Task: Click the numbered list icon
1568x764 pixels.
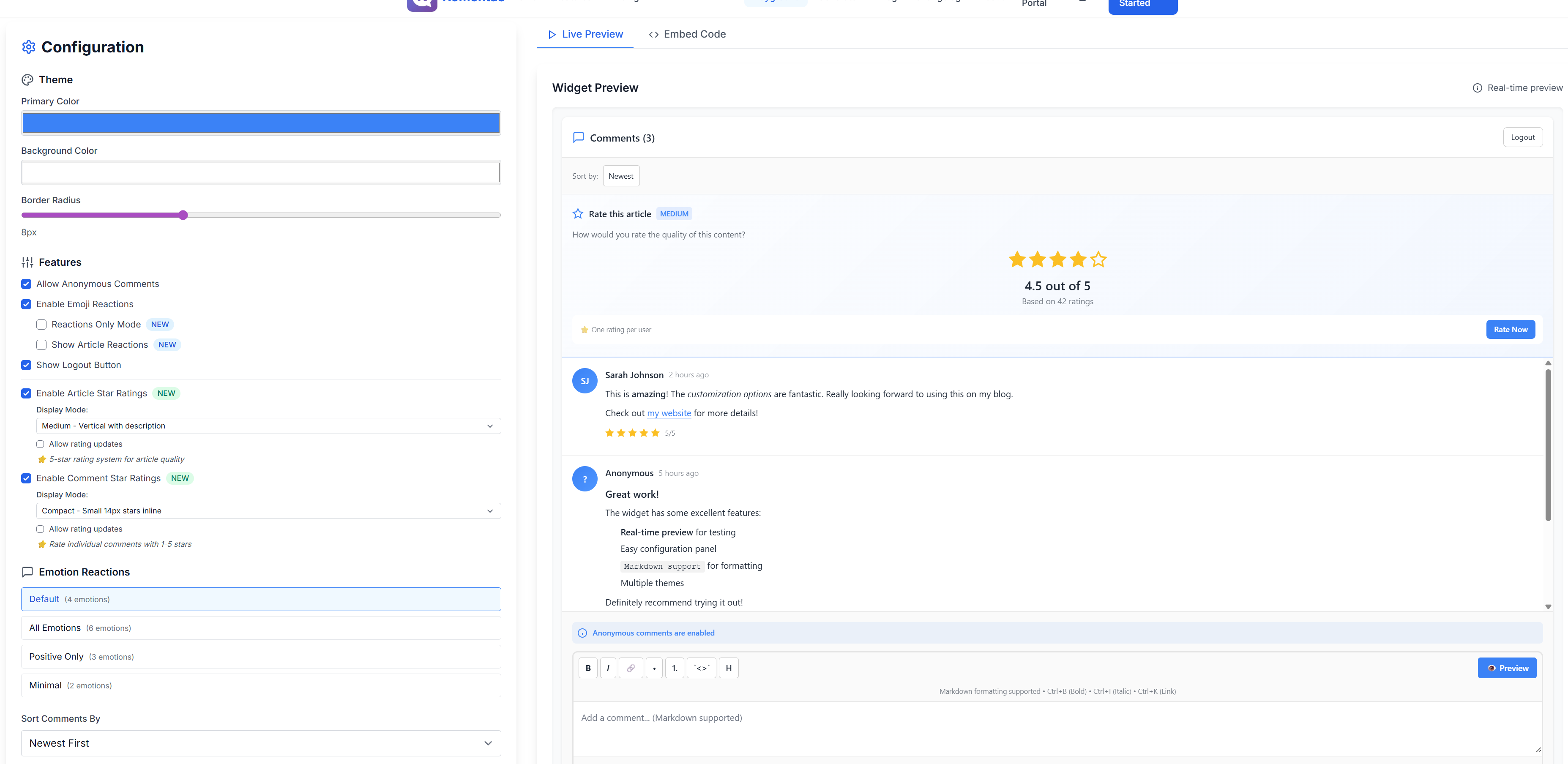Action: [675, 668]
